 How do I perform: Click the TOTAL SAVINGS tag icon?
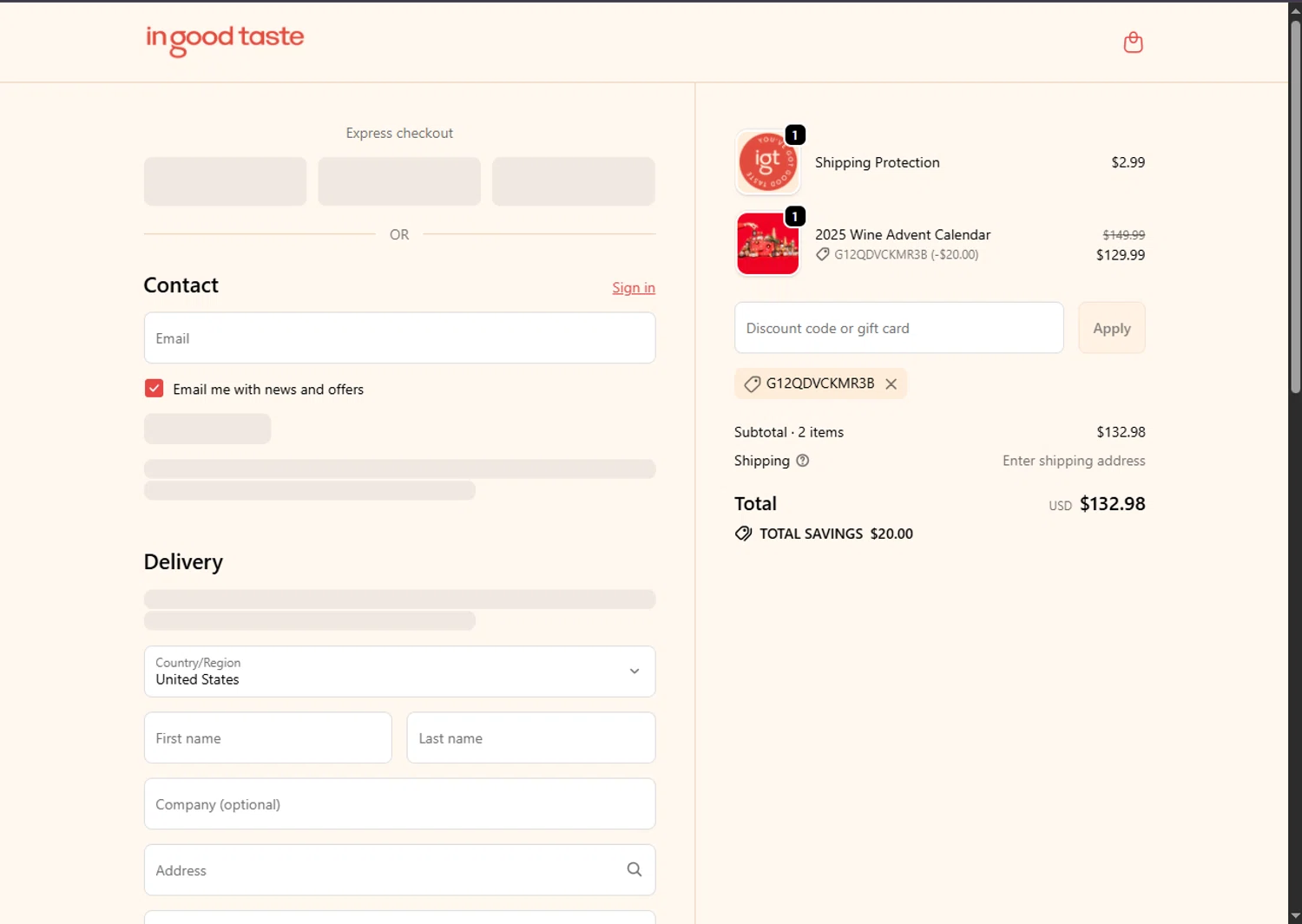743,534
